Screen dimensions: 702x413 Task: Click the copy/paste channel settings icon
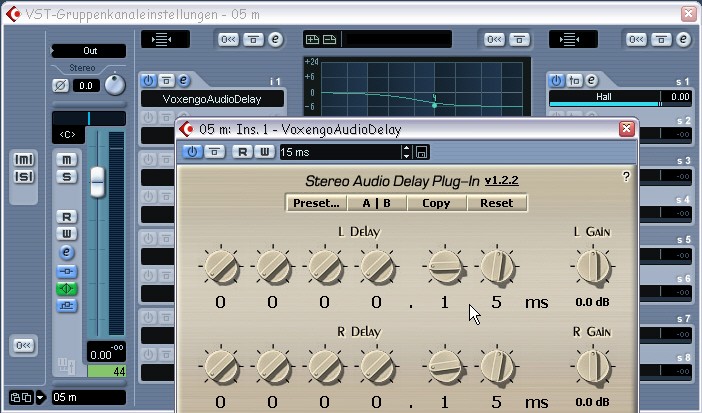pyautogui.click(x=21, y=397)
